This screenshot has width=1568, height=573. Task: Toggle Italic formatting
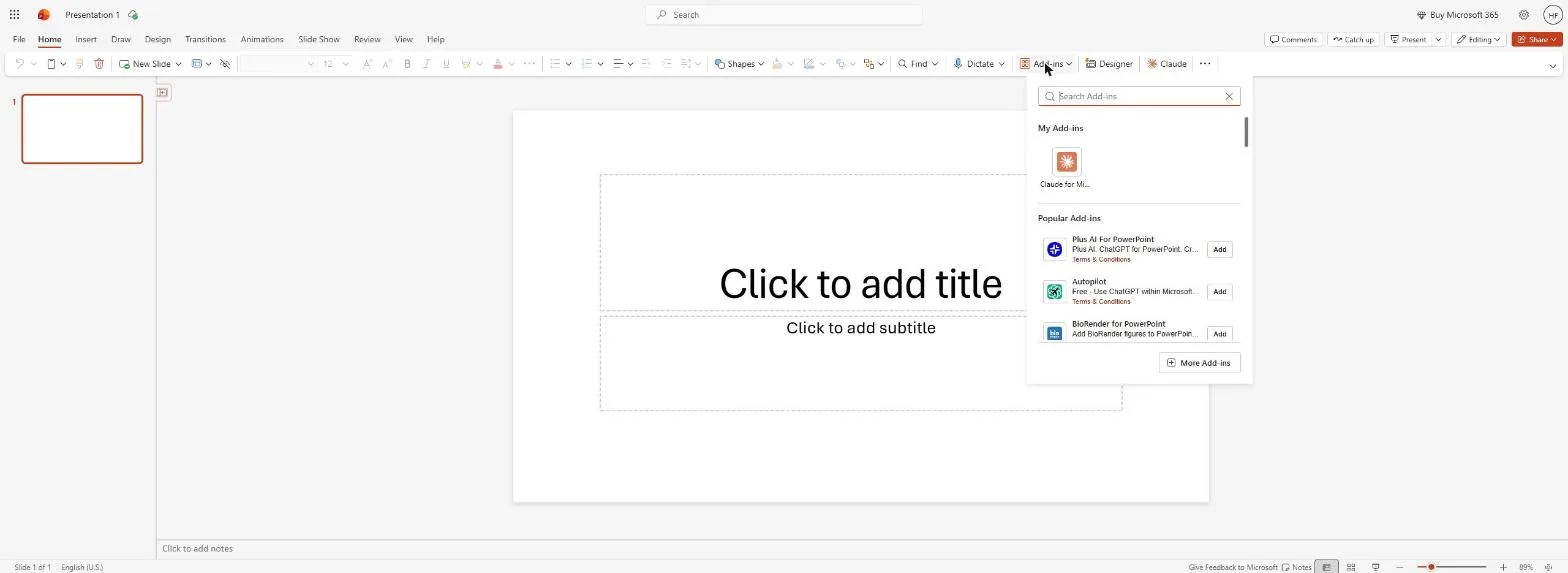[x=426, y=64]
